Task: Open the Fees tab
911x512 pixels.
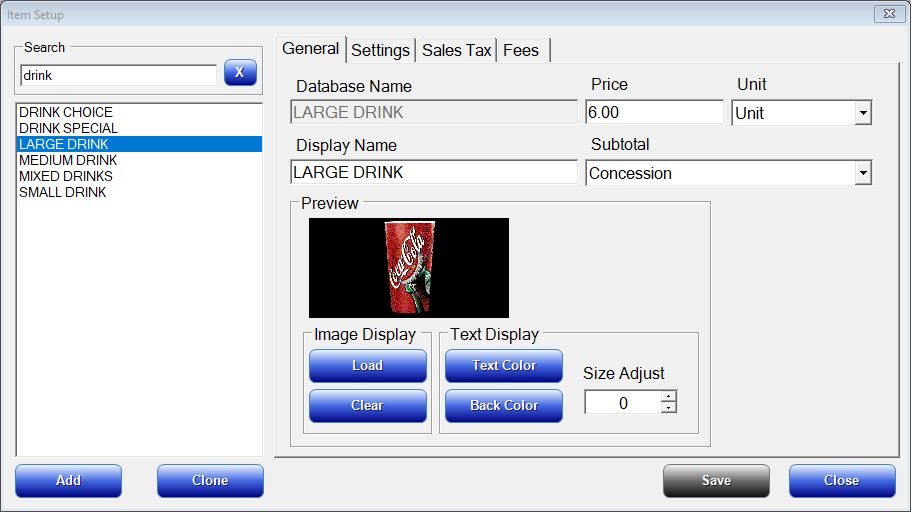Action: 522,51
